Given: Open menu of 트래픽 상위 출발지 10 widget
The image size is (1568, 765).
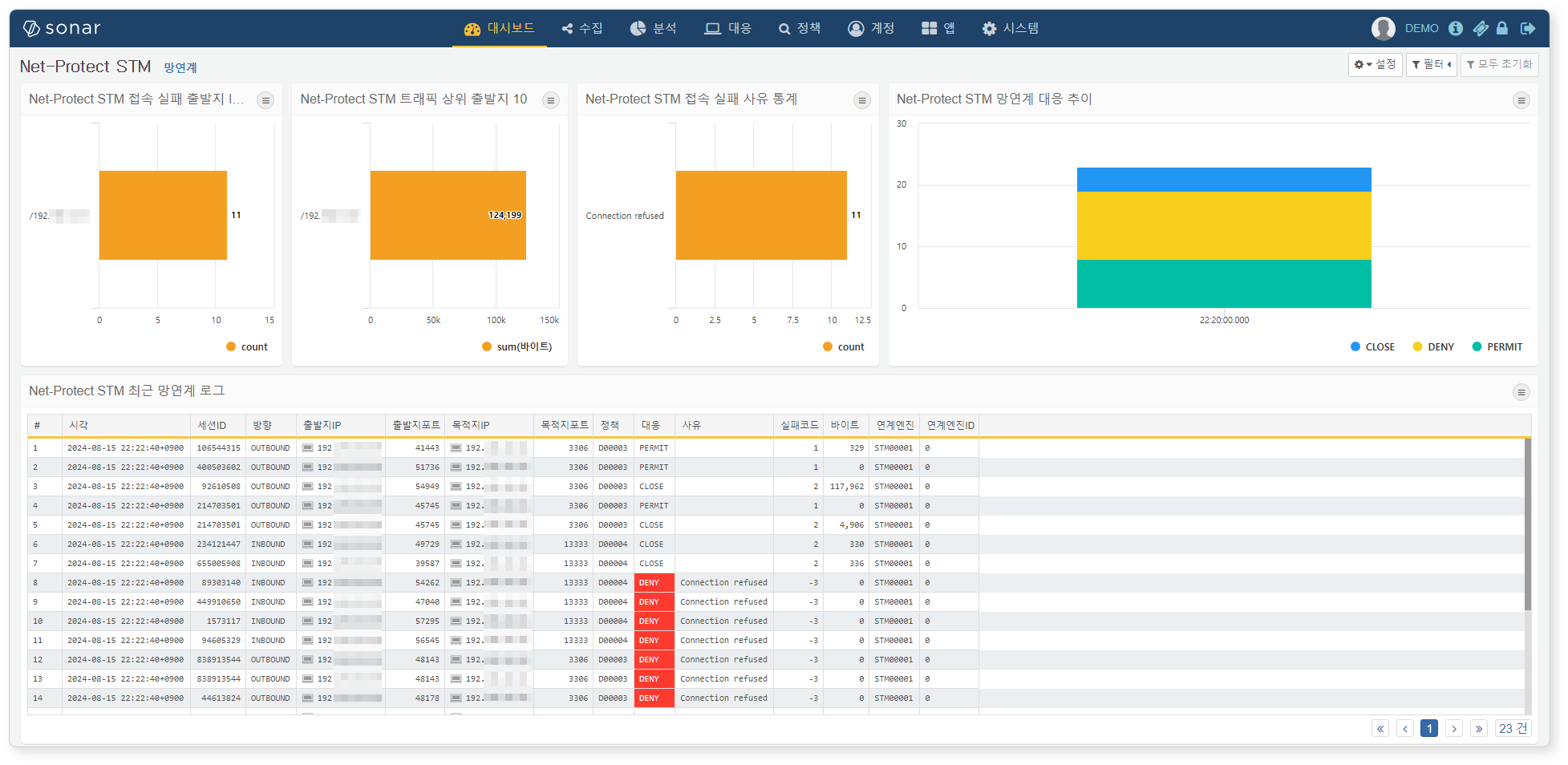Looking at the screenshot, I should 551,100.
